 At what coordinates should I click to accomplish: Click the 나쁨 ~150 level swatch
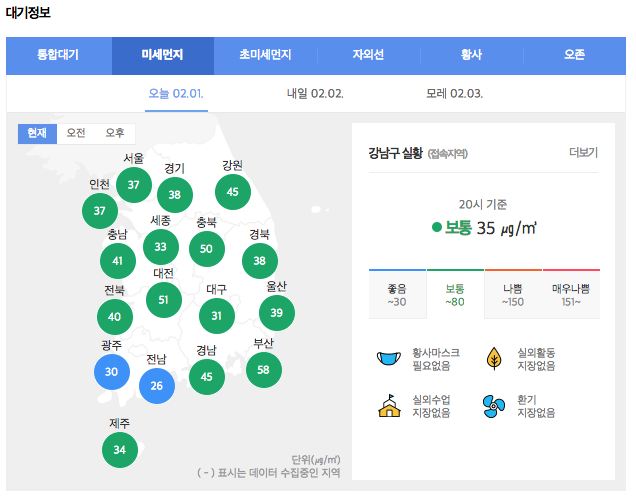point(513,295)
